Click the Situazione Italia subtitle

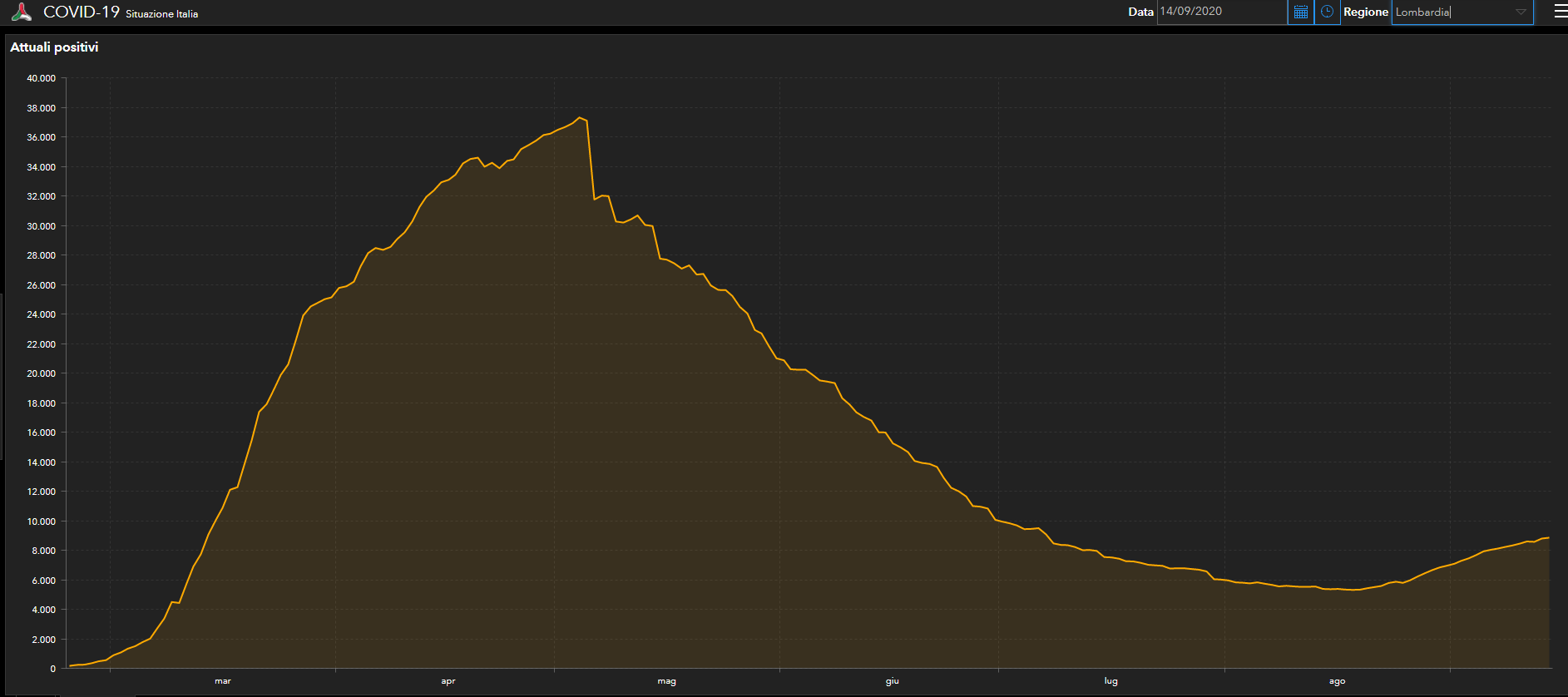pyautogui.click(x=161, y=14)
